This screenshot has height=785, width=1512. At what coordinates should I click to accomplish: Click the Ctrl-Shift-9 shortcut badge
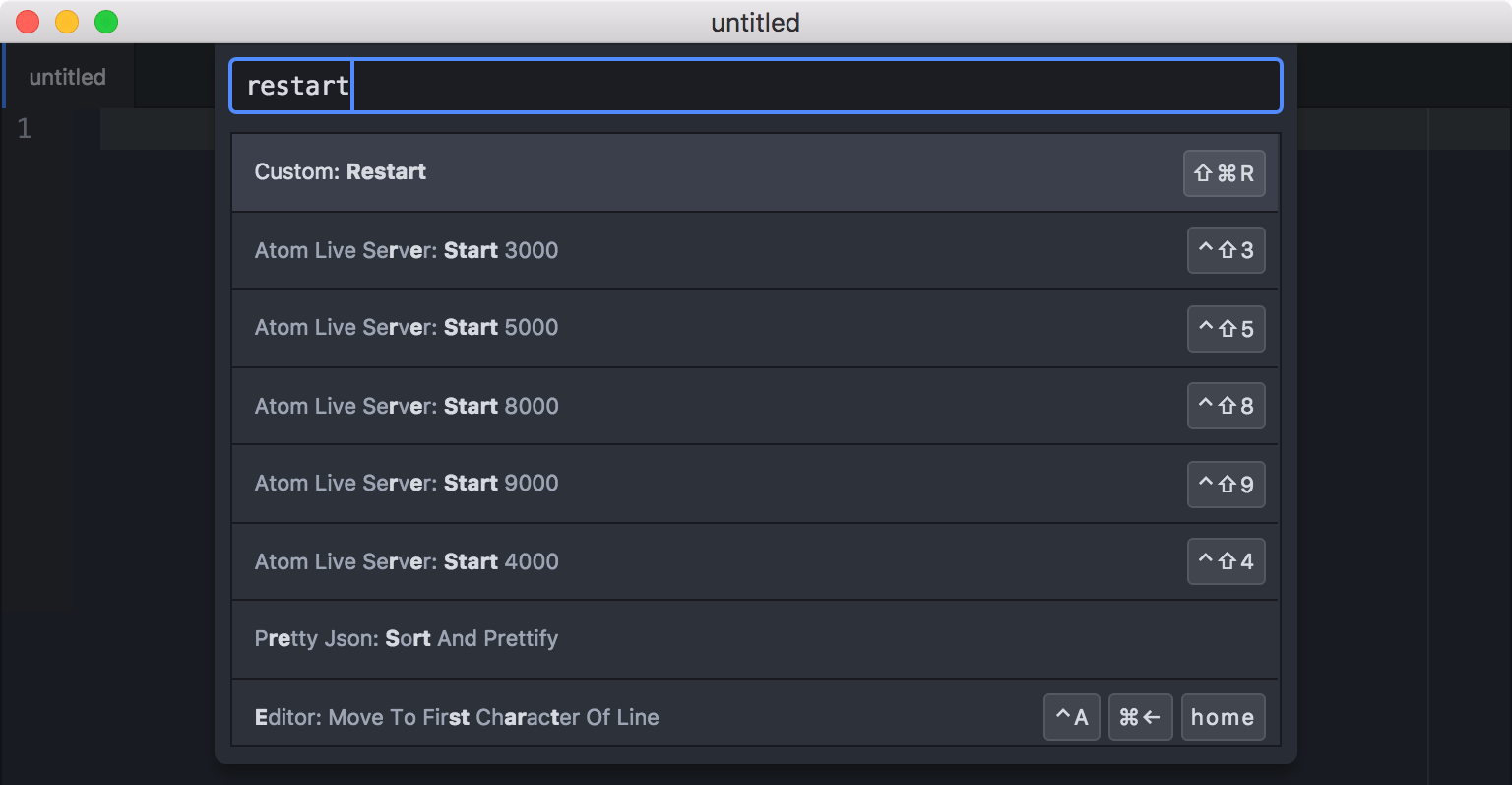[1226, 484]
